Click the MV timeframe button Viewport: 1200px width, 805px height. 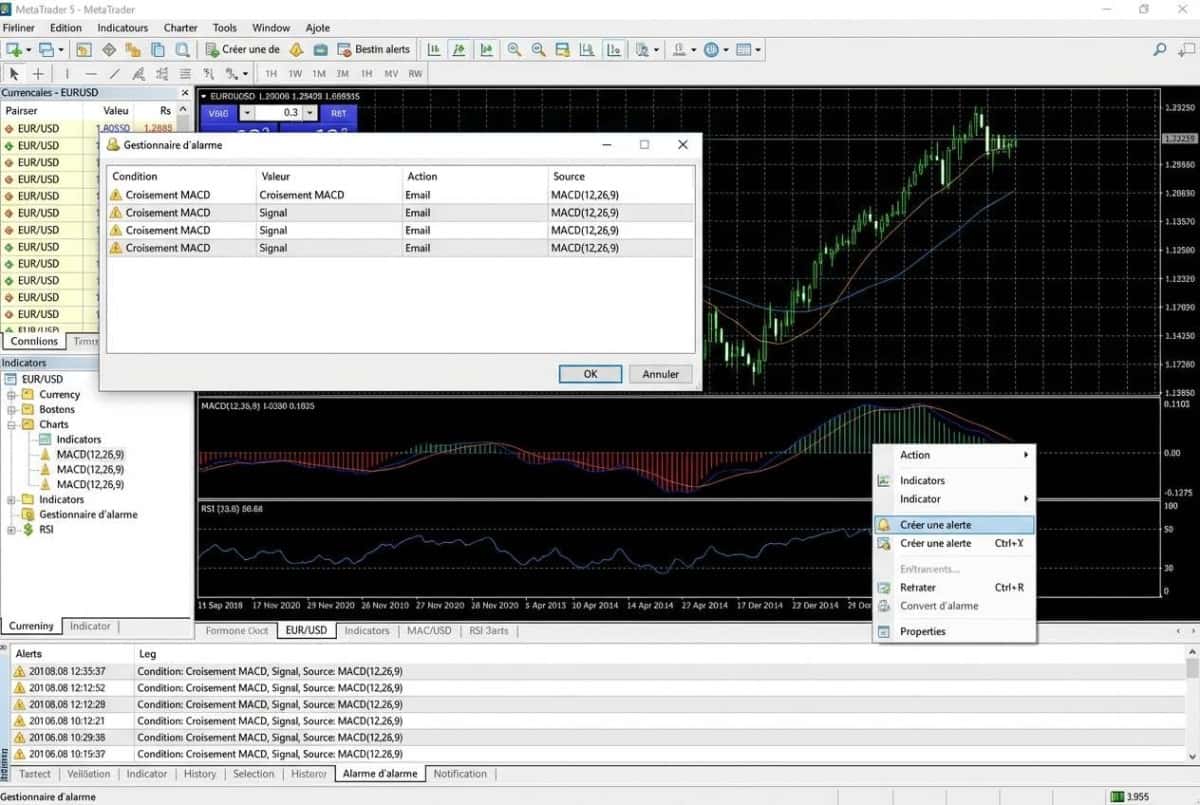pos(391,73)
